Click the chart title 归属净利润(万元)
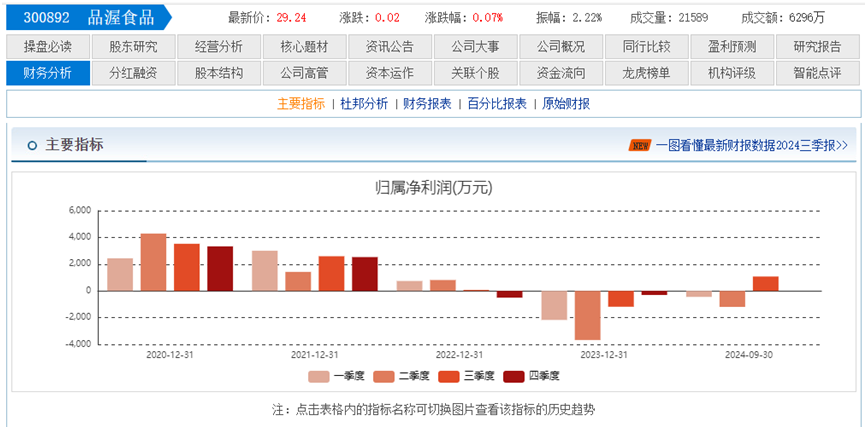 point(434,188)
